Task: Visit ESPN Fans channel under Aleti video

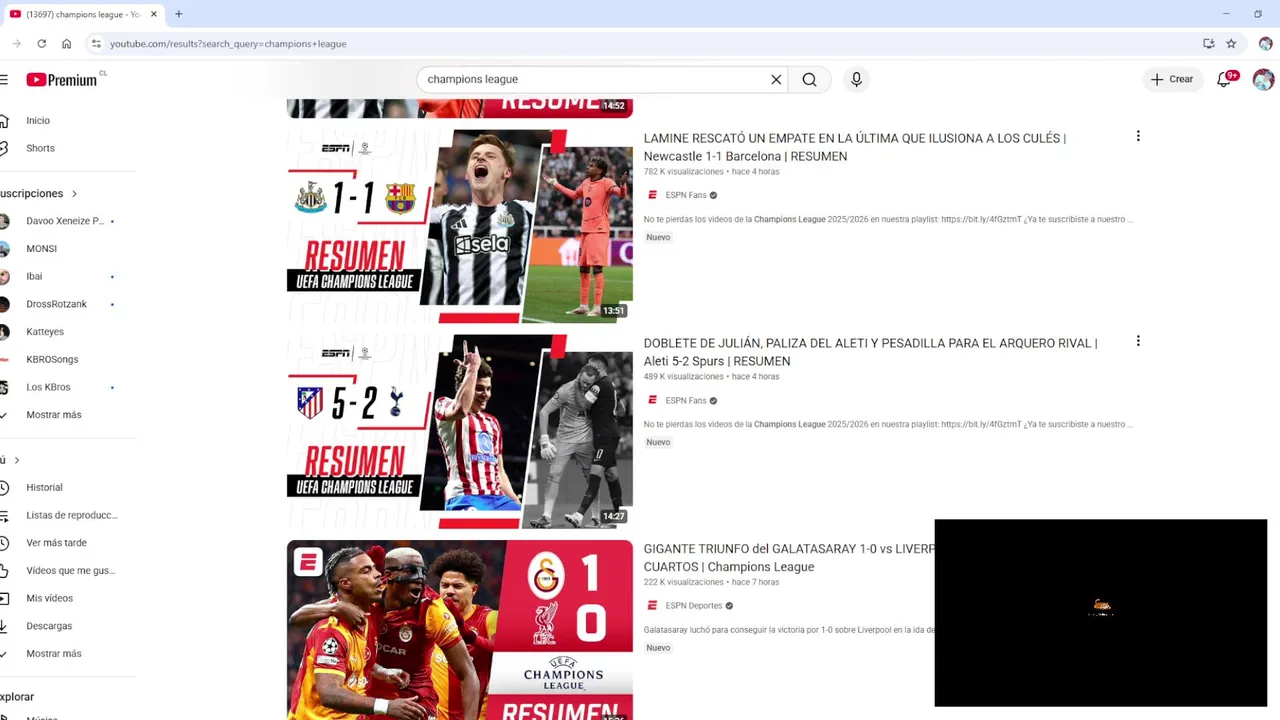Action: (686, 400)
